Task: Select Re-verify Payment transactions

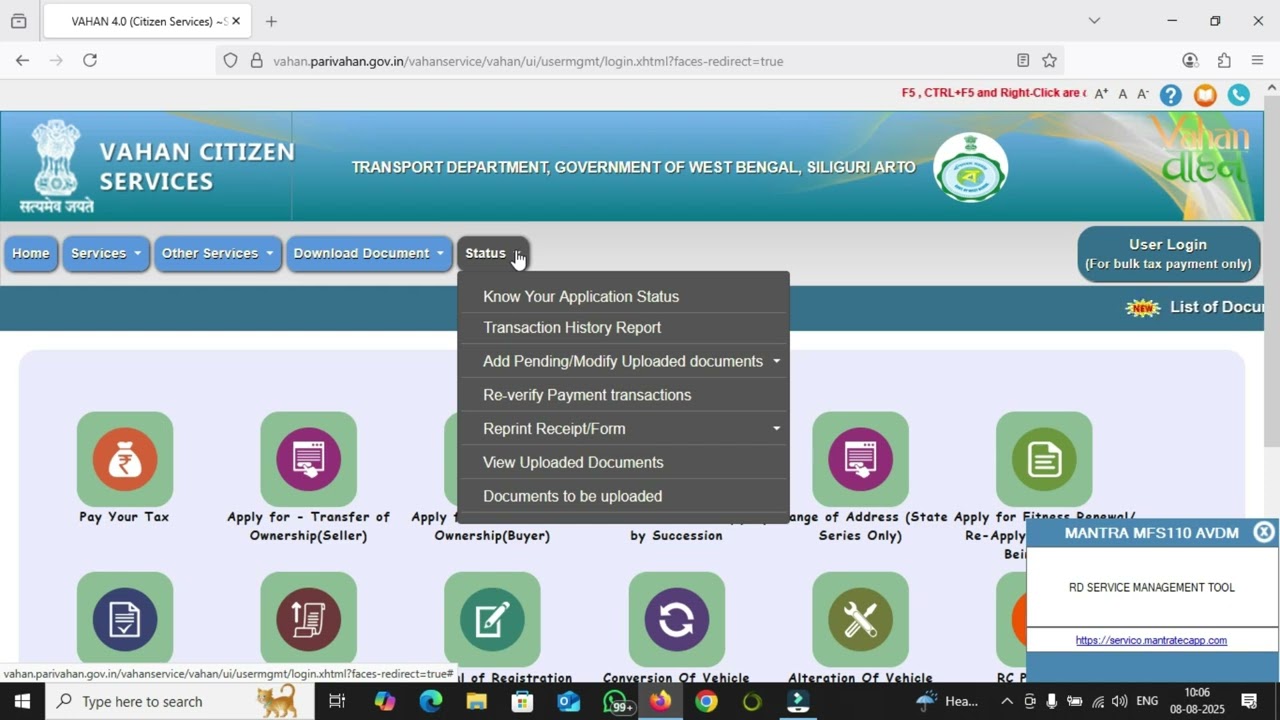Action: (x=587, y=395)
